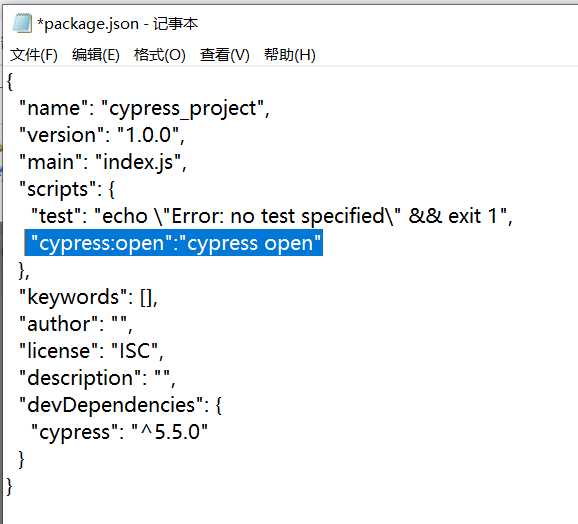The image size is (578, 524).
Task: Click the highlighted "cypress:open" line
Action: (174, 243)
